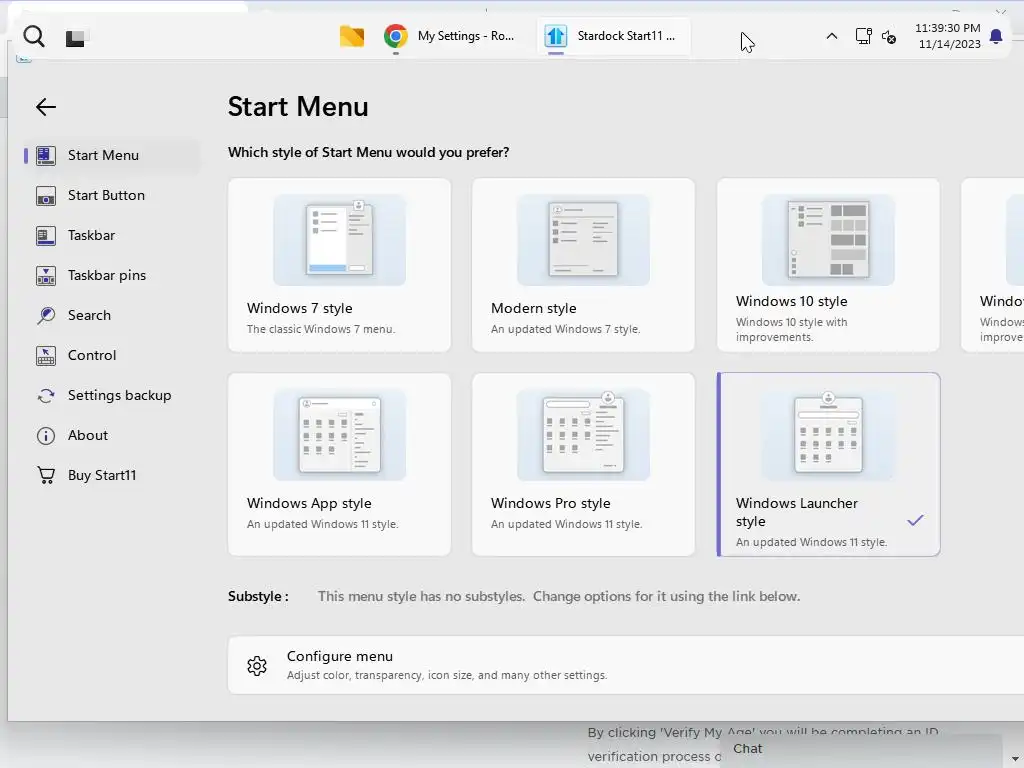
Task: Click the Chrome icon on taskbar
Action: 396,36
